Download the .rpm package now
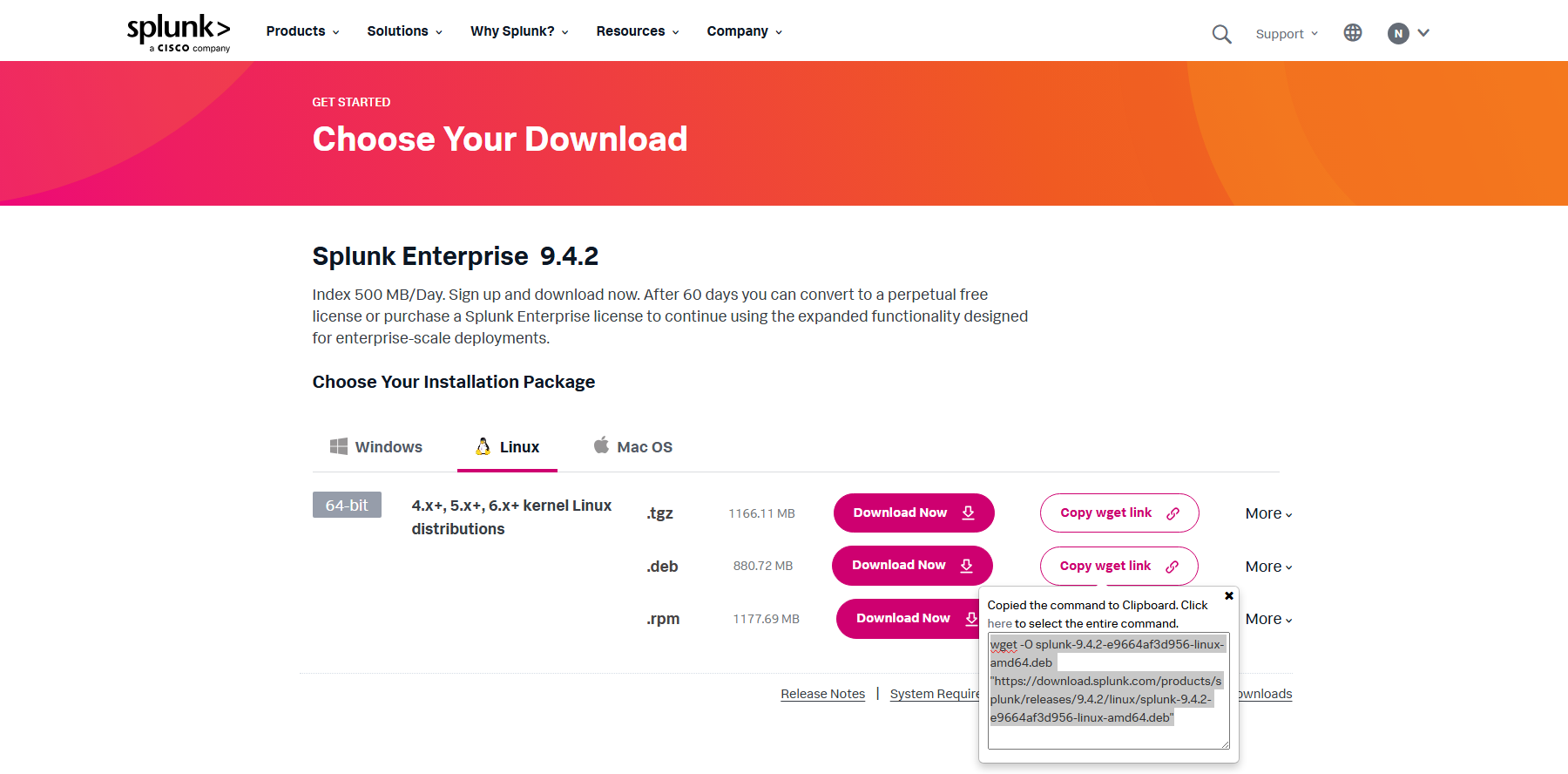 coord(908,618)
